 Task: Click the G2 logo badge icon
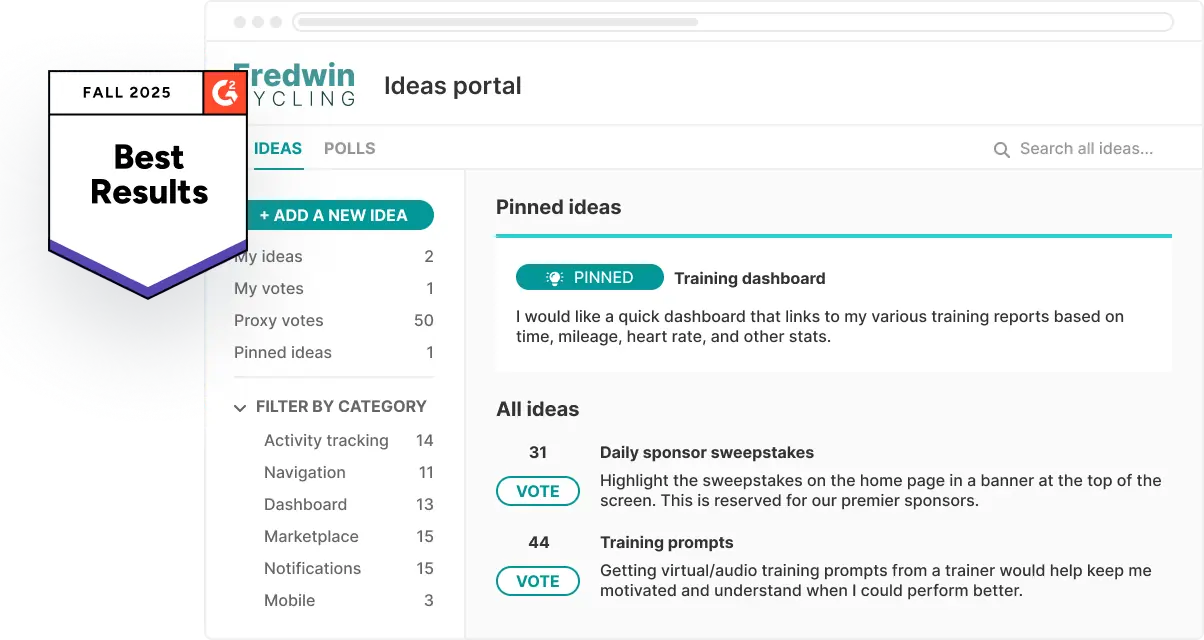coord(225,92)
